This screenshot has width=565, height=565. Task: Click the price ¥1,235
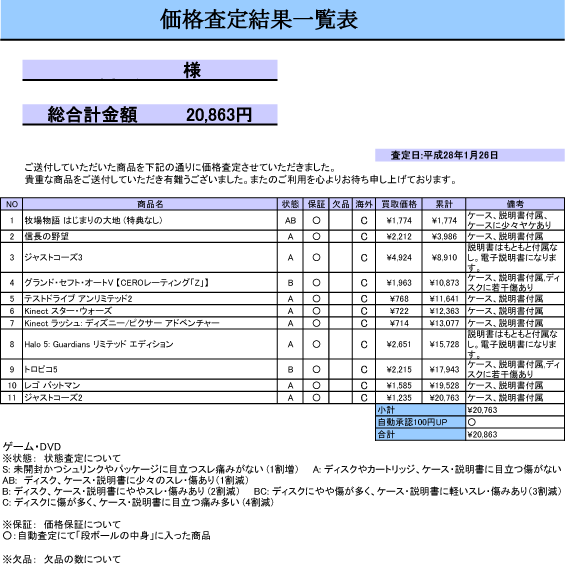click(x=399, y=397)
